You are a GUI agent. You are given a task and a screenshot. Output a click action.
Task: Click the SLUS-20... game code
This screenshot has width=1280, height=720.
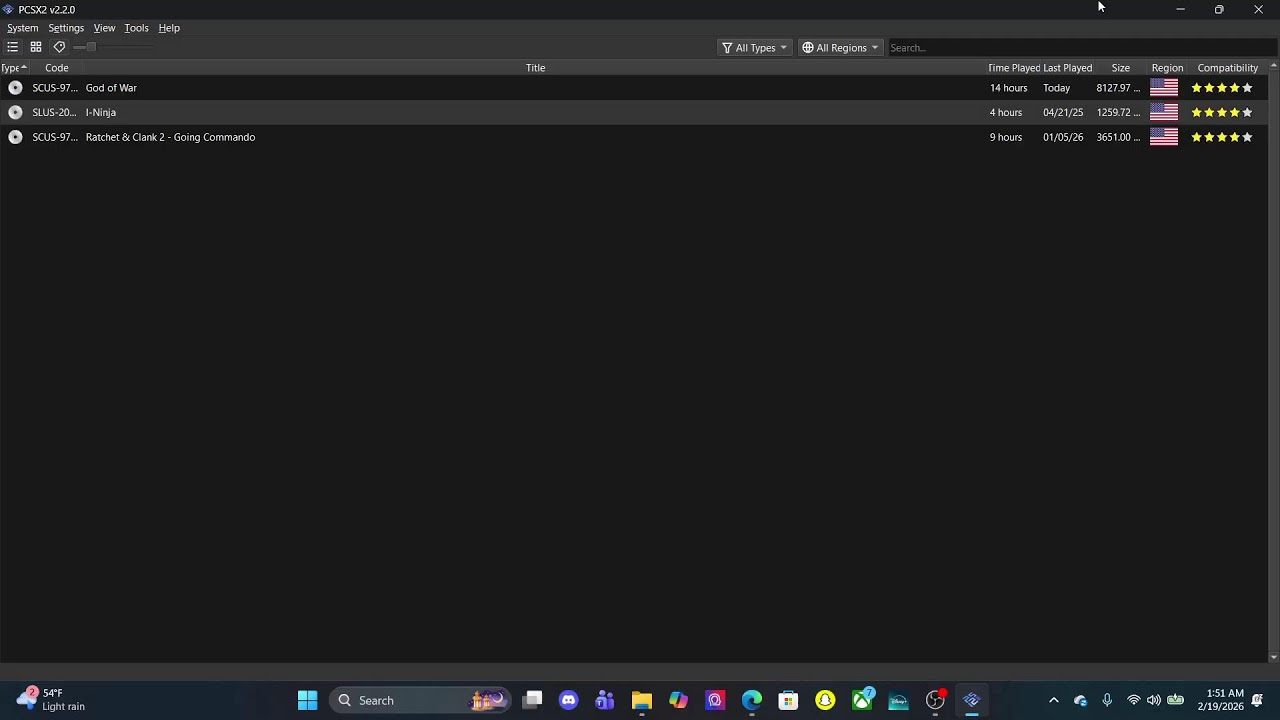coord(54,112)
